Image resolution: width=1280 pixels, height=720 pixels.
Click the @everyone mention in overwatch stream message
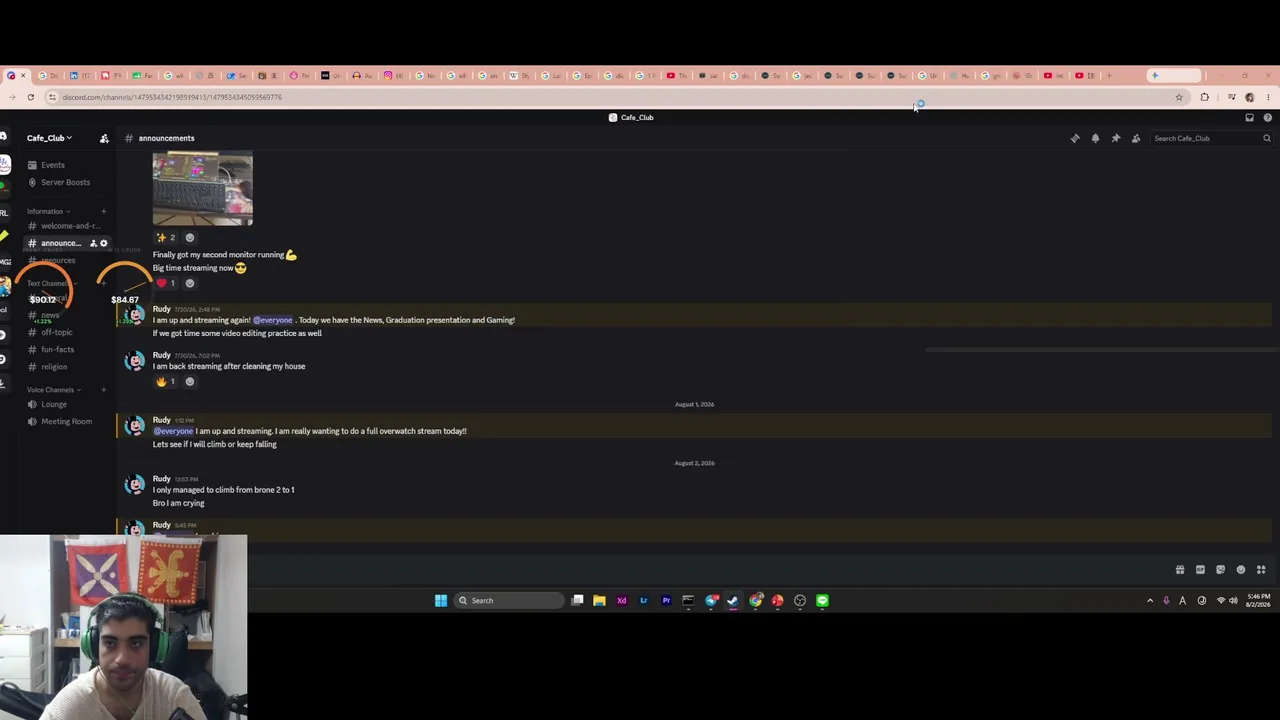pos(173,431)
